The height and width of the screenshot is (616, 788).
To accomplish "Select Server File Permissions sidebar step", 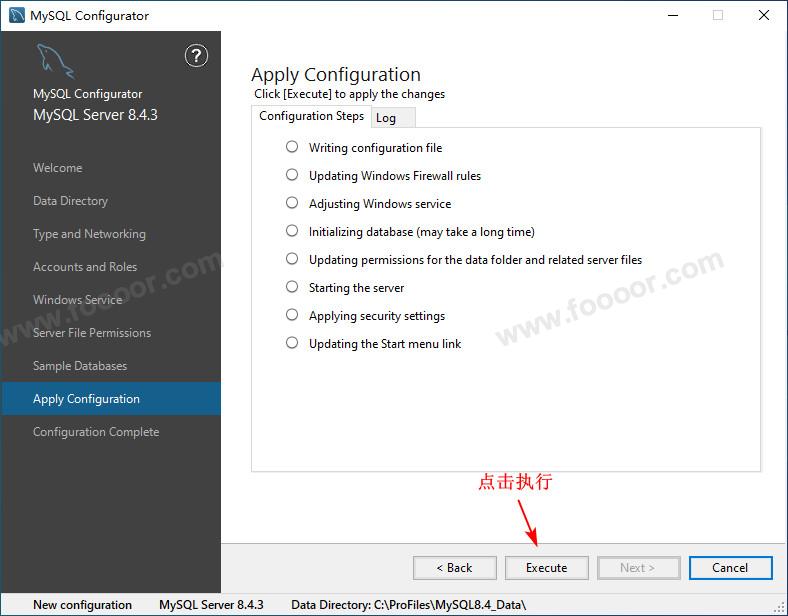I will 92,333.
